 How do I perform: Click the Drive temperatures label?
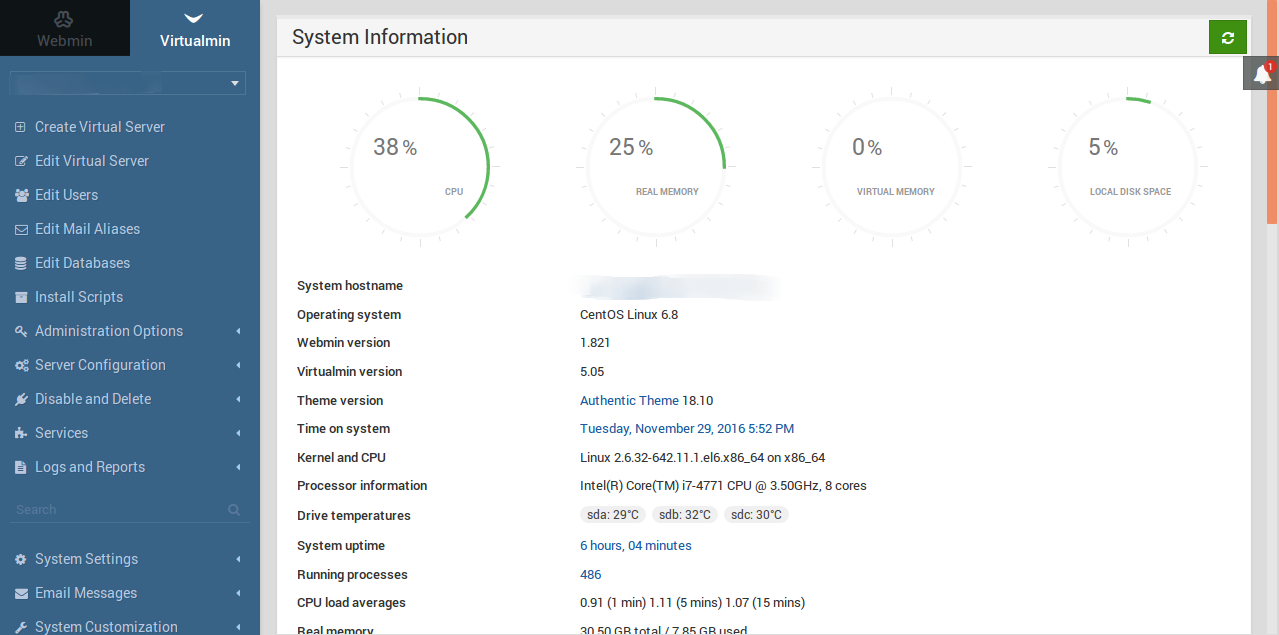click(x=354, y=516)
